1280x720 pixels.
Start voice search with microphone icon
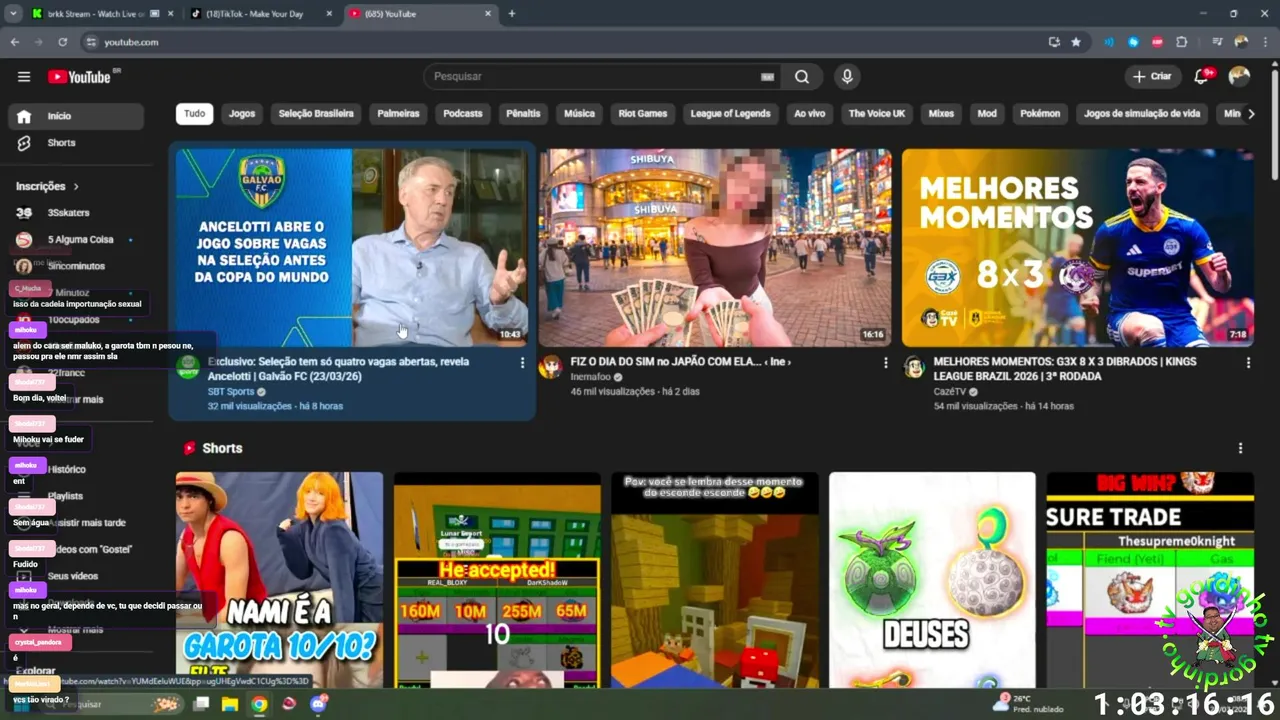847,77
